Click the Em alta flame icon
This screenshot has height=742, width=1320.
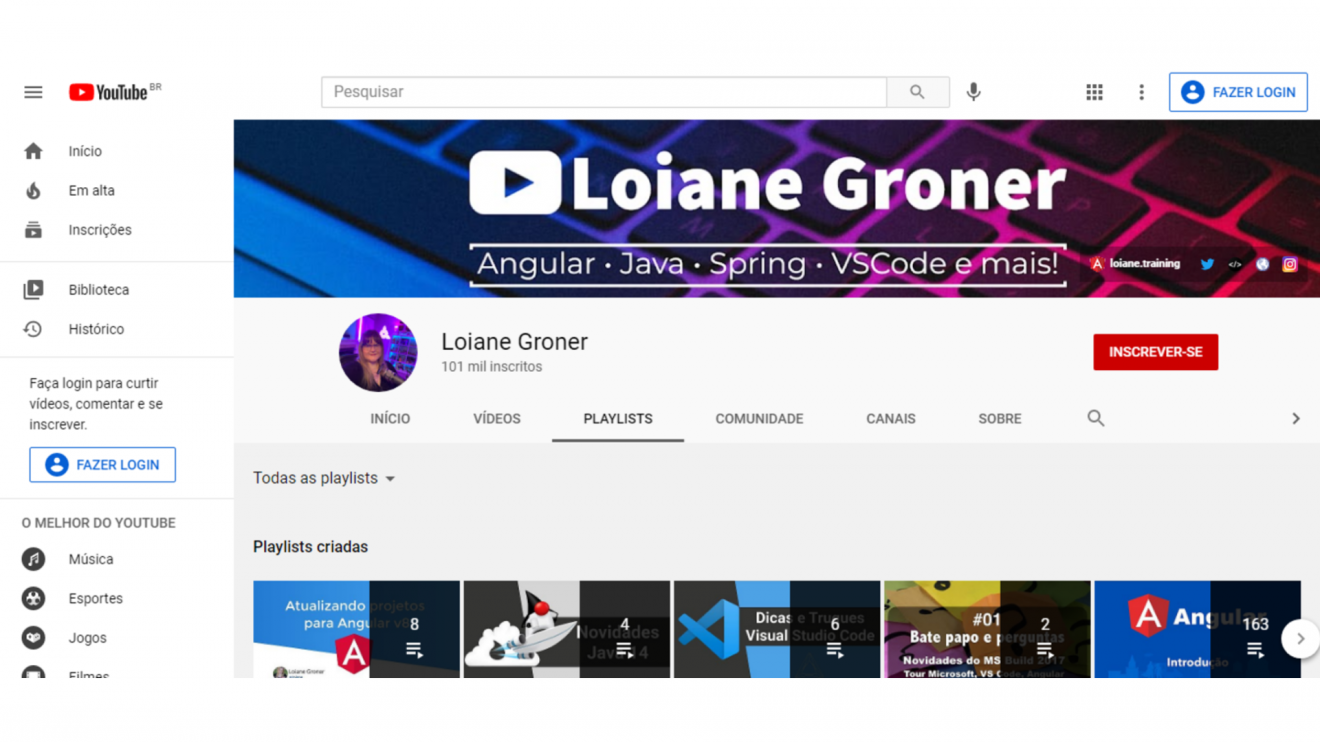(x=33, y=190)
